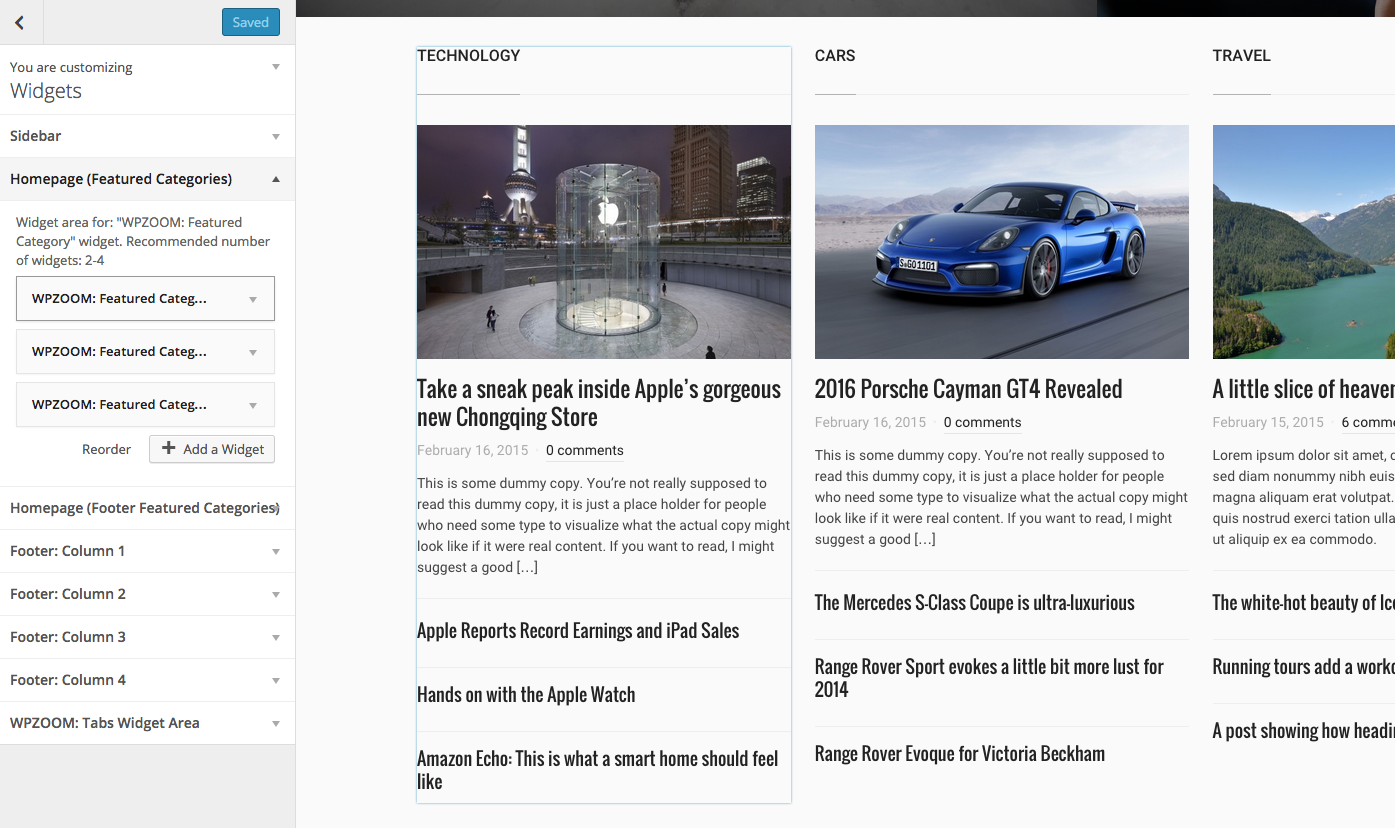Open Footer: Column 4 section

click(147, 680)
